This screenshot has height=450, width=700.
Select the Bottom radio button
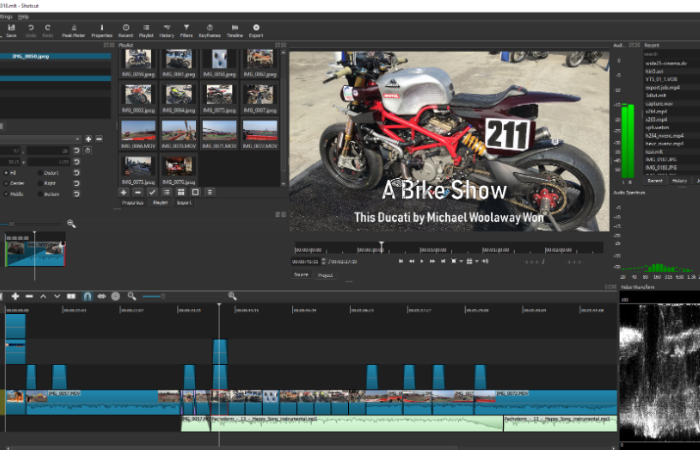(41, 196)
